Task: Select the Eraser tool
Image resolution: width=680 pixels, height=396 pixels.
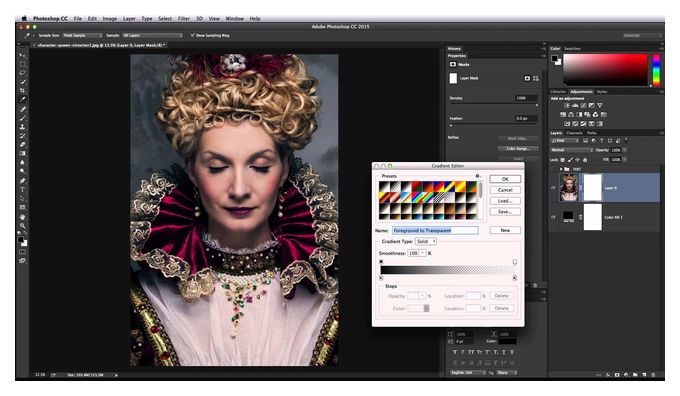Action: coord(22,144)
